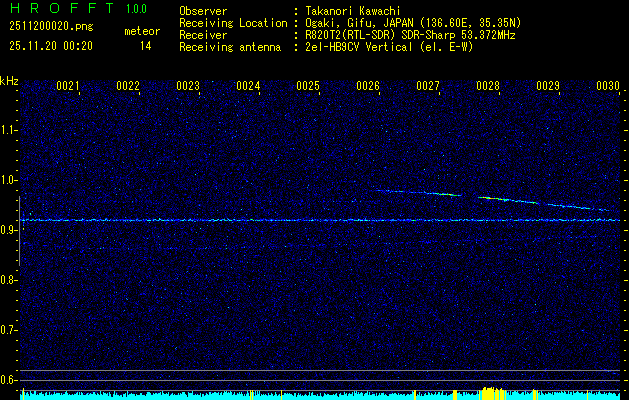Click the meteor count value 14
The width and height of the screenshot is (629, 400).
pos(145,46)
